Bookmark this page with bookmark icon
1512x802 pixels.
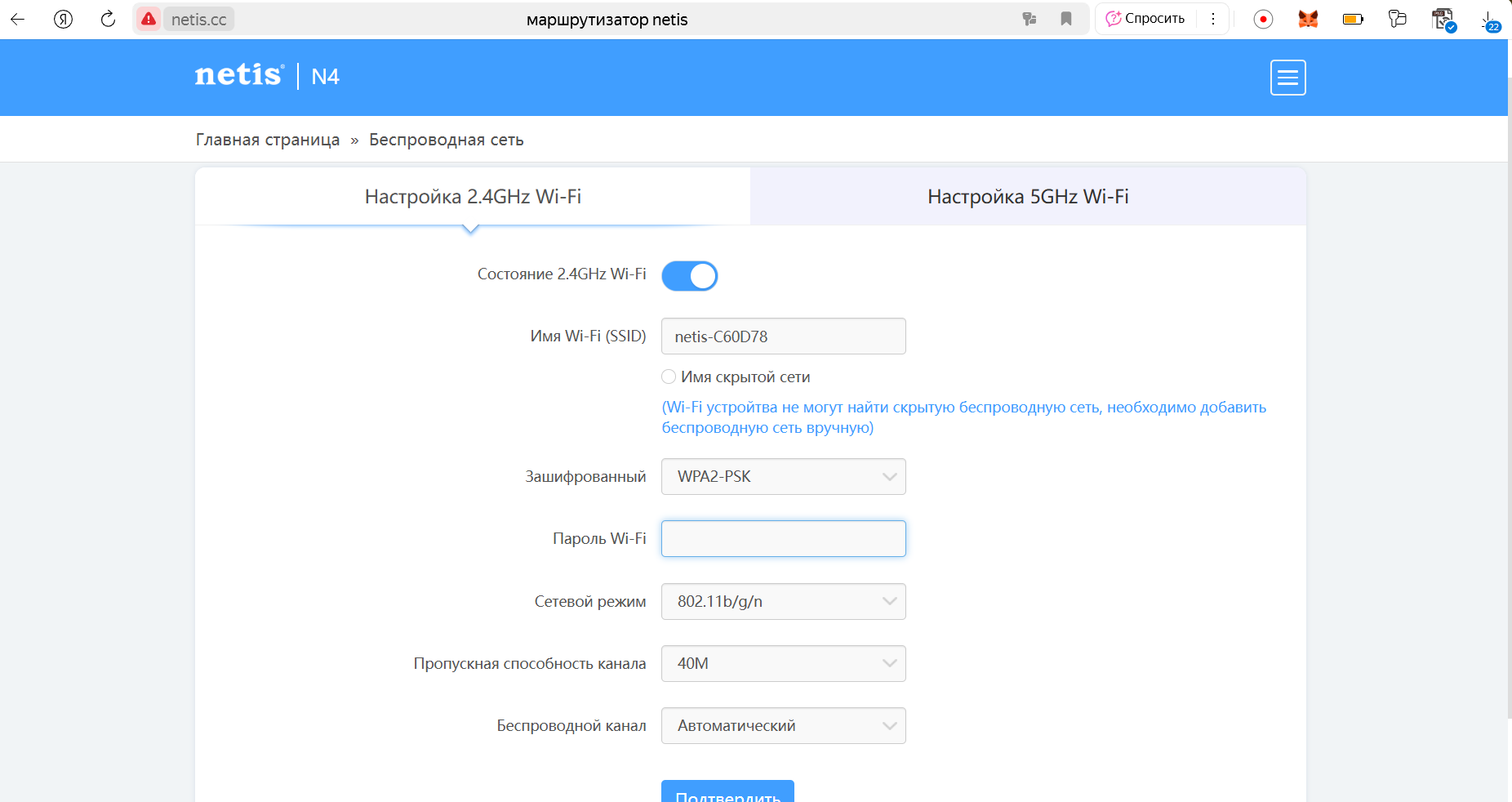click(1066, 19)
